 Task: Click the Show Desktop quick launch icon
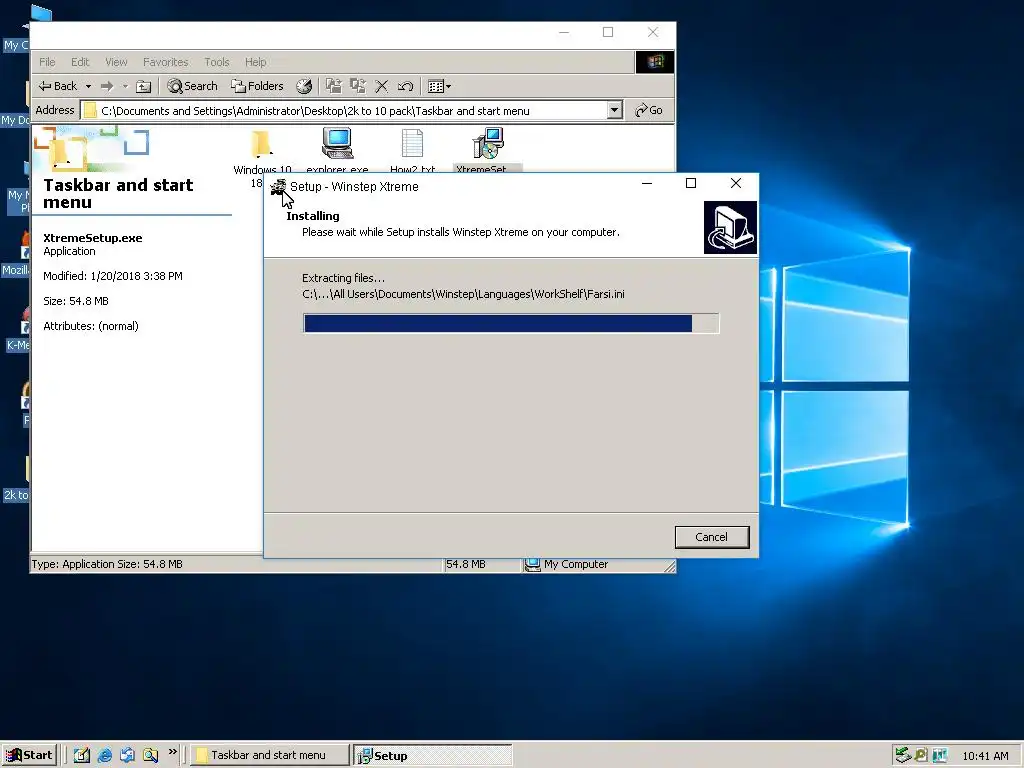[x=82, y=755]
